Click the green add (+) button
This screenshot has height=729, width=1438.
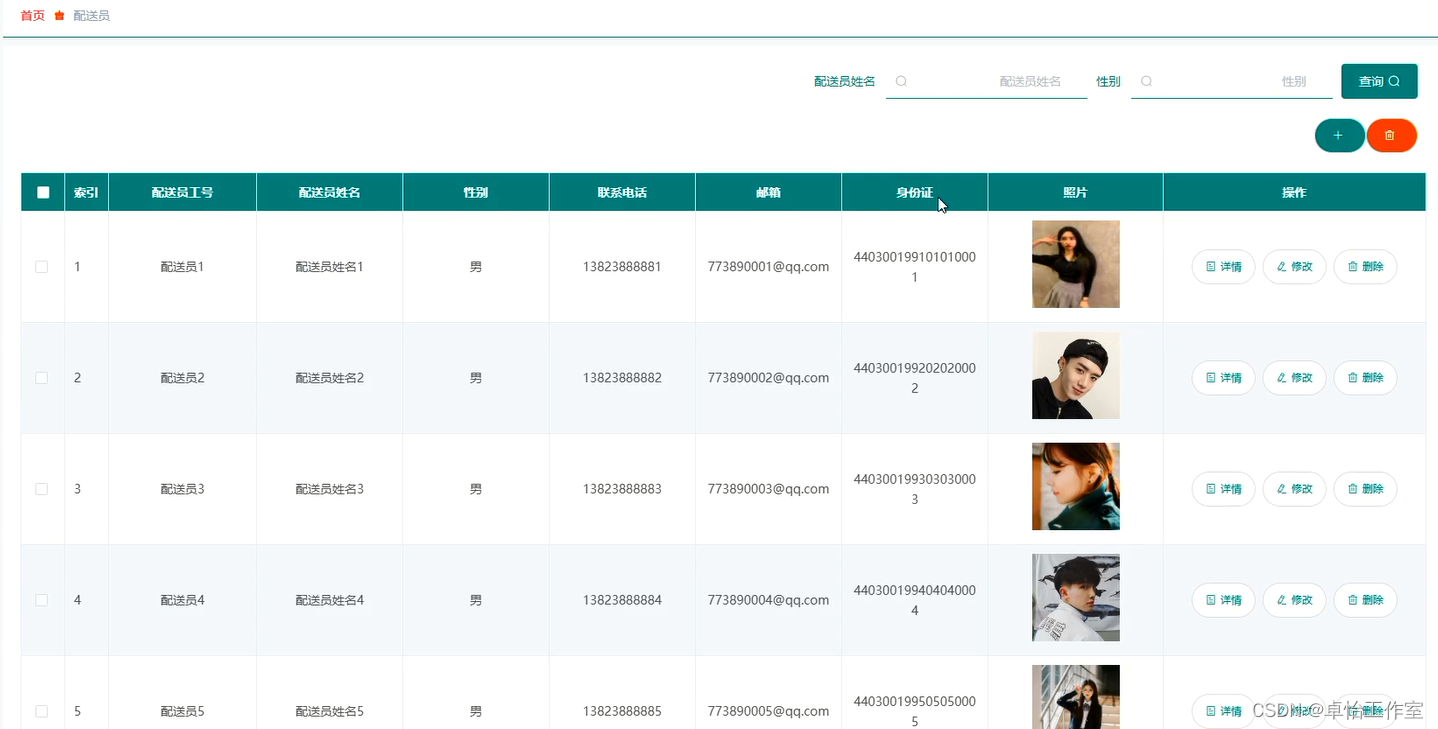tap(1339, 135)
